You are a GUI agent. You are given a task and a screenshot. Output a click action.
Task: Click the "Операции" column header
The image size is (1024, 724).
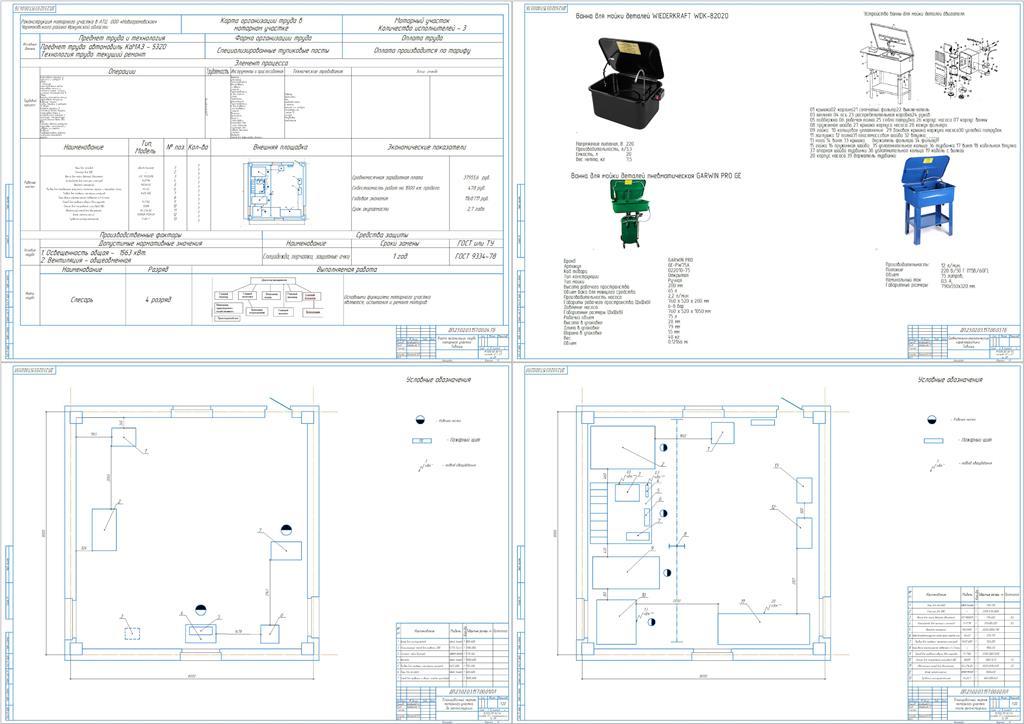point(122,71)
